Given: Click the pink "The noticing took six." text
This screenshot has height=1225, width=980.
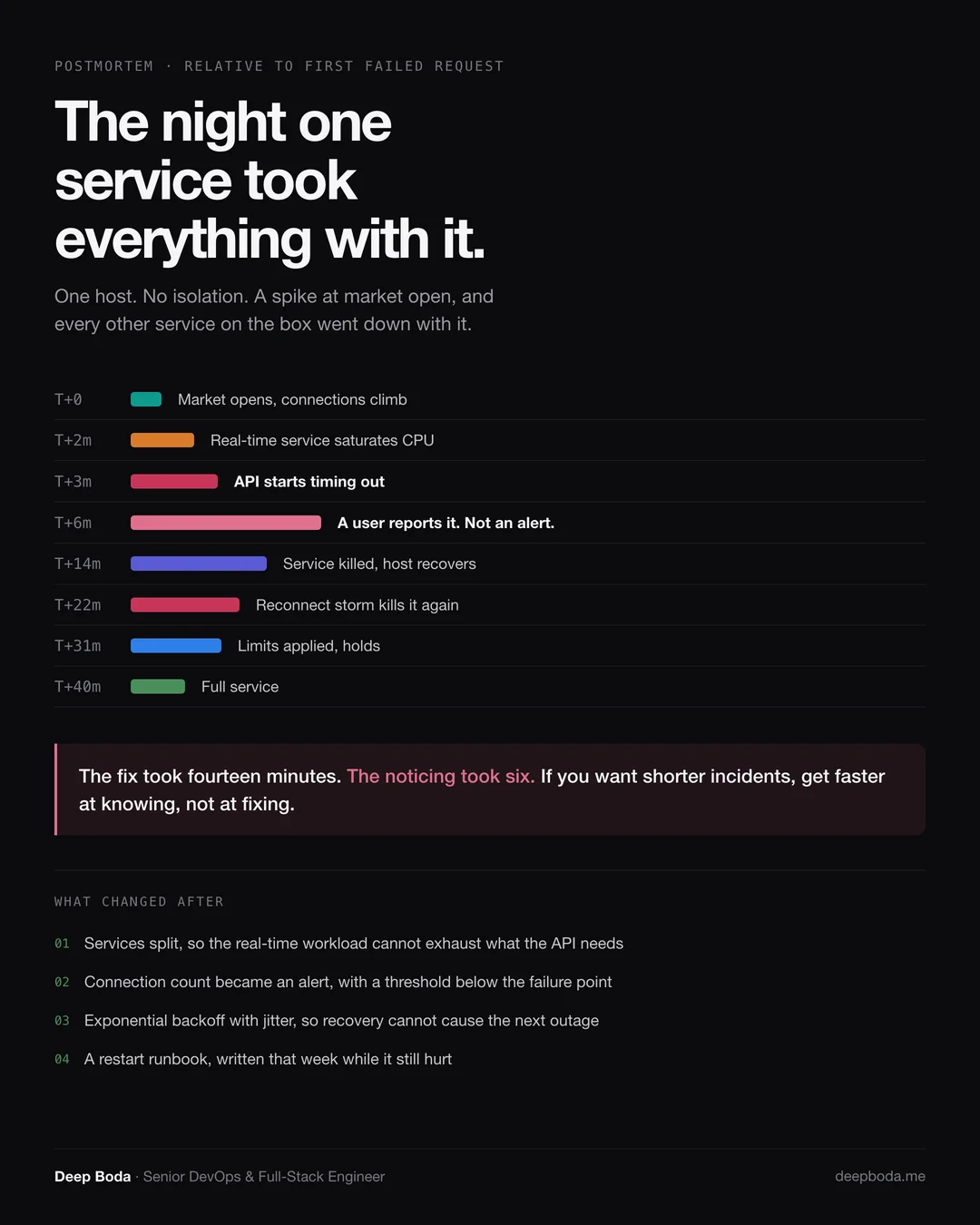Looking at the screenshot, I should click(441, 776).
